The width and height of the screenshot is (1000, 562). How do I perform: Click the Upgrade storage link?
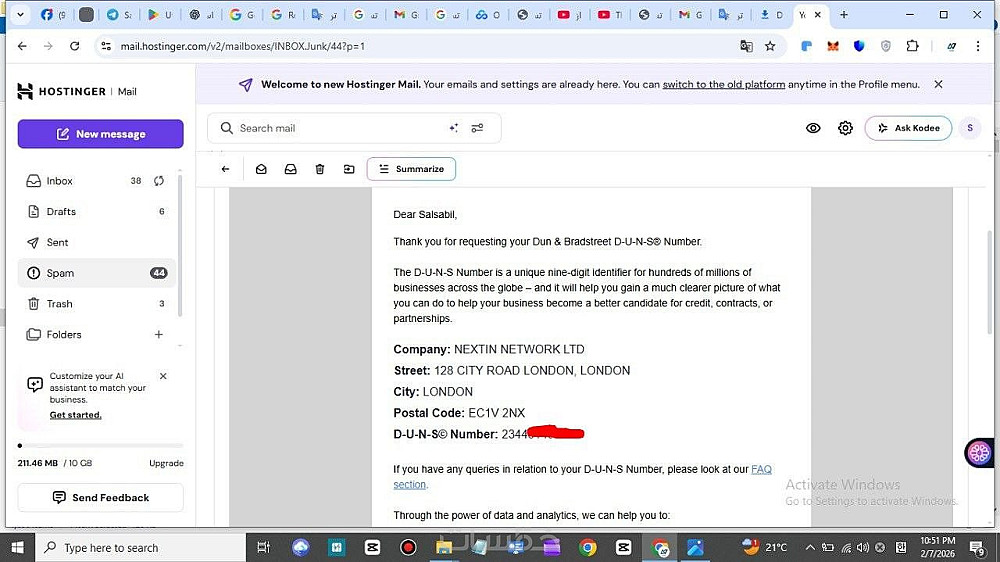(x=166, y=463)
